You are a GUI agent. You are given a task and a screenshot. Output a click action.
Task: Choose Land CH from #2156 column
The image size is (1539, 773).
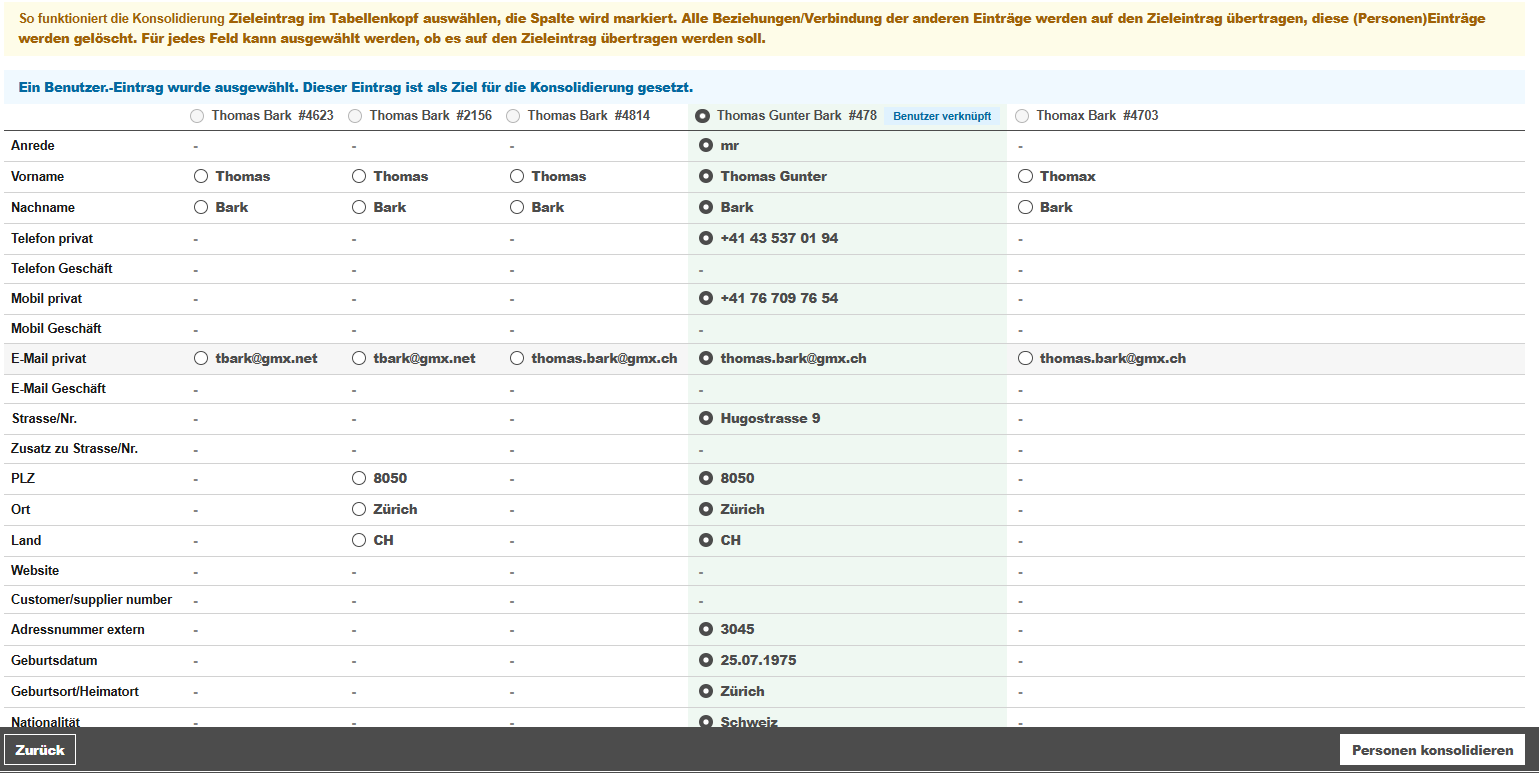click(x=359, y=540)
